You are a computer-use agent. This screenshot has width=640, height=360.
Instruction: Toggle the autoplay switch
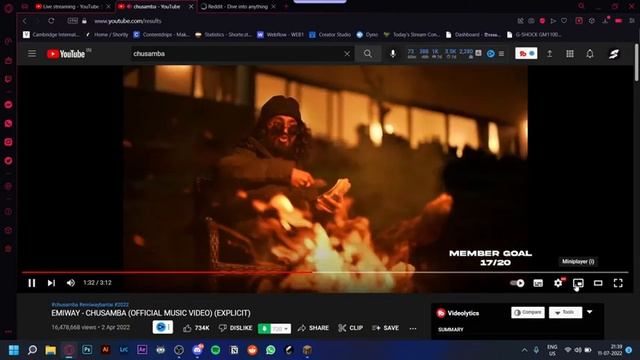517,283
